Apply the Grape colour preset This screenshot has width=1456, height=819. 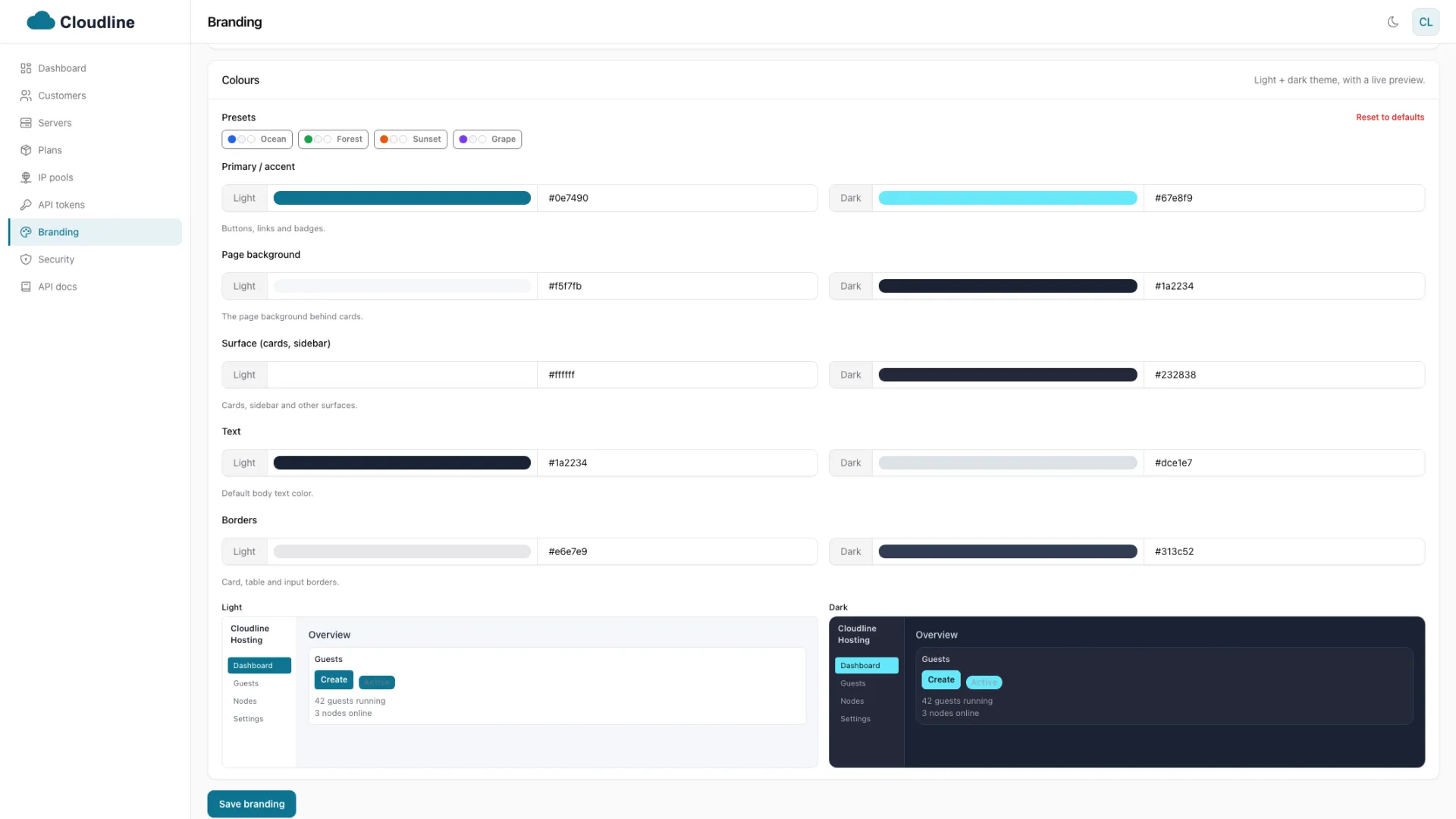click(487, 139)
